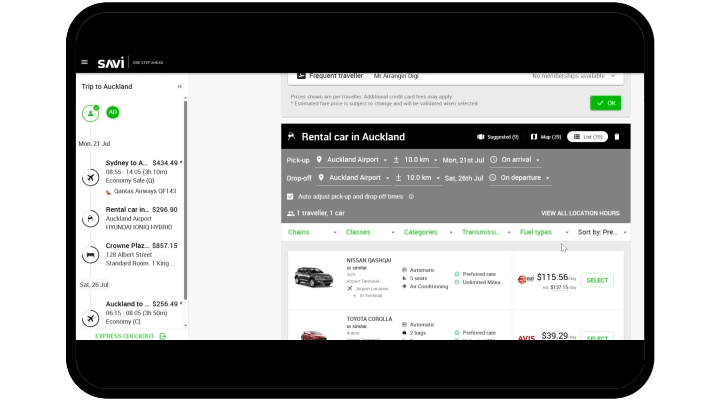Expand the Fuel types filter dropdown
The image size is (720, 400).
click(x=543, y=232)
